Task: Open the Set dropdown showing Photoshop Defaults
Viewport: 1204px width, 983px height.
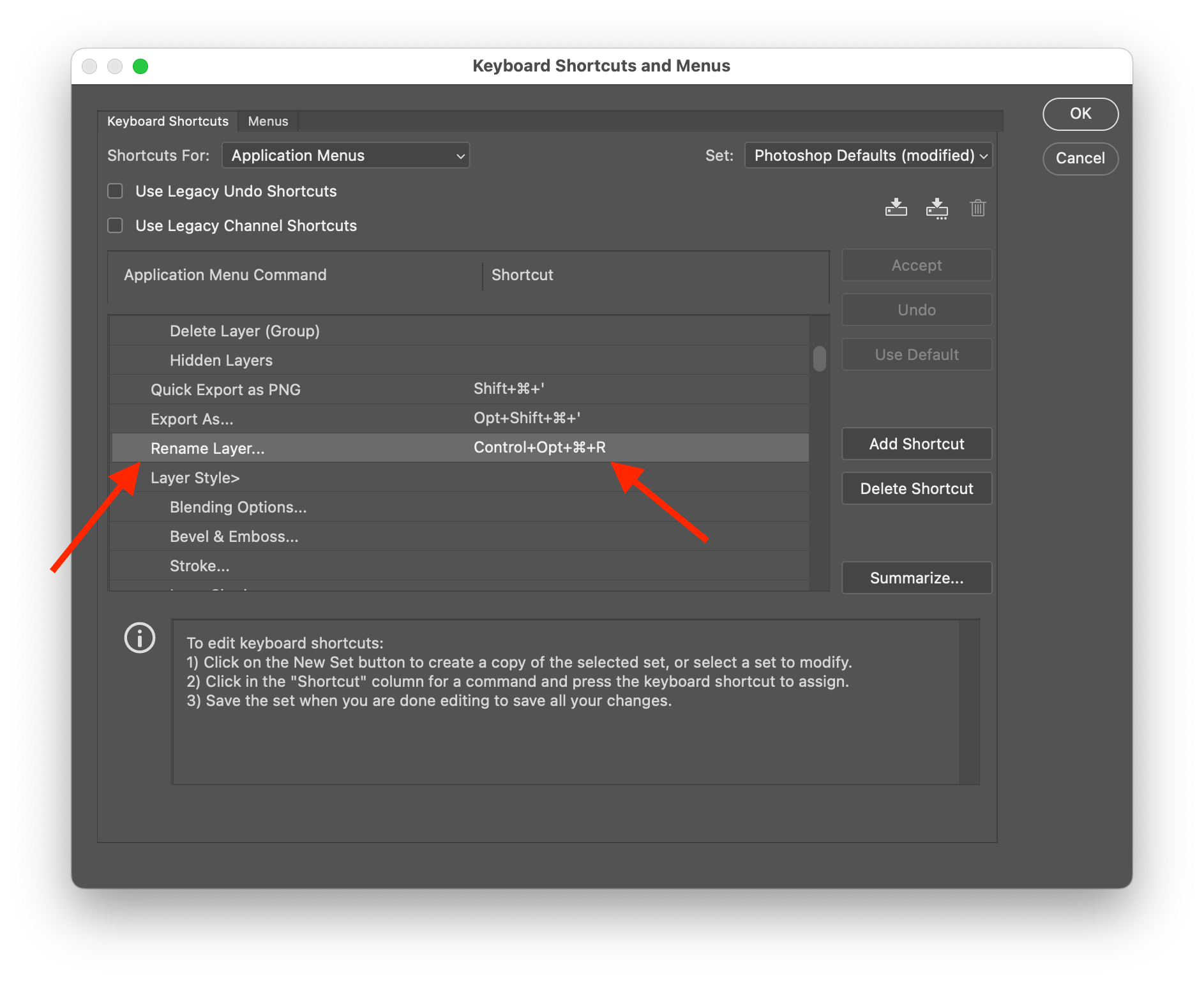Action: (x=868, y=155)
